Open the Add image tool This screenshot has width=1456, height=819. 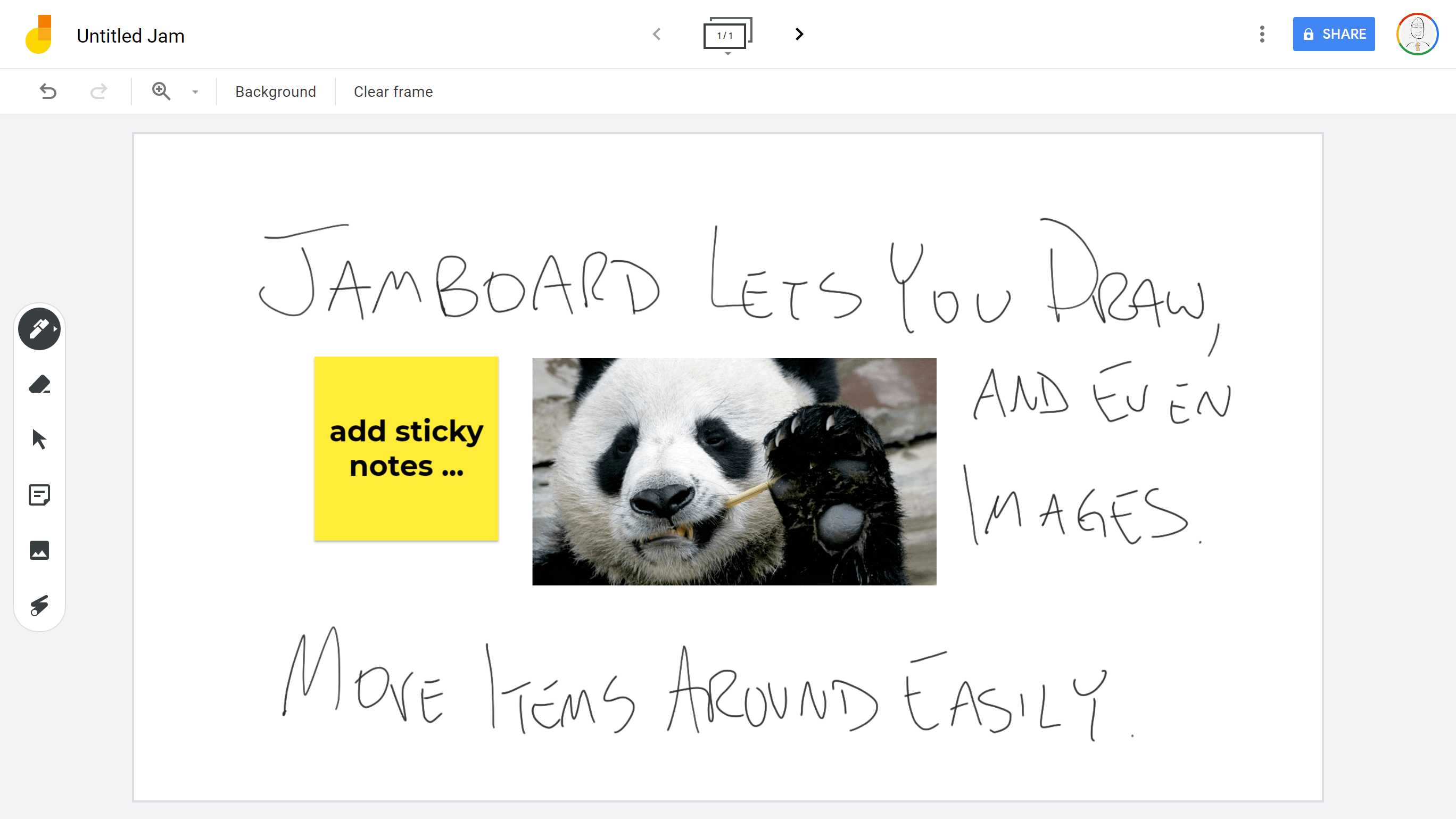[39, 550]
